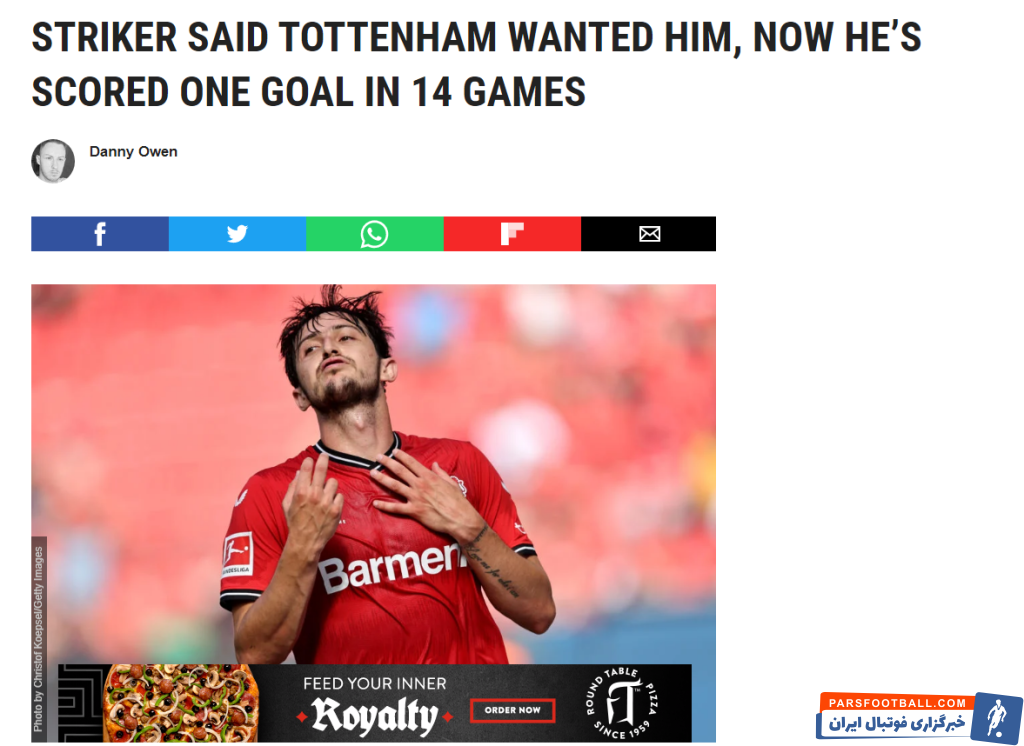The width and height of the screenshot is (1024, 746).
Task: Open Danny Owen author name link
Action: click(x=133, y=152)
